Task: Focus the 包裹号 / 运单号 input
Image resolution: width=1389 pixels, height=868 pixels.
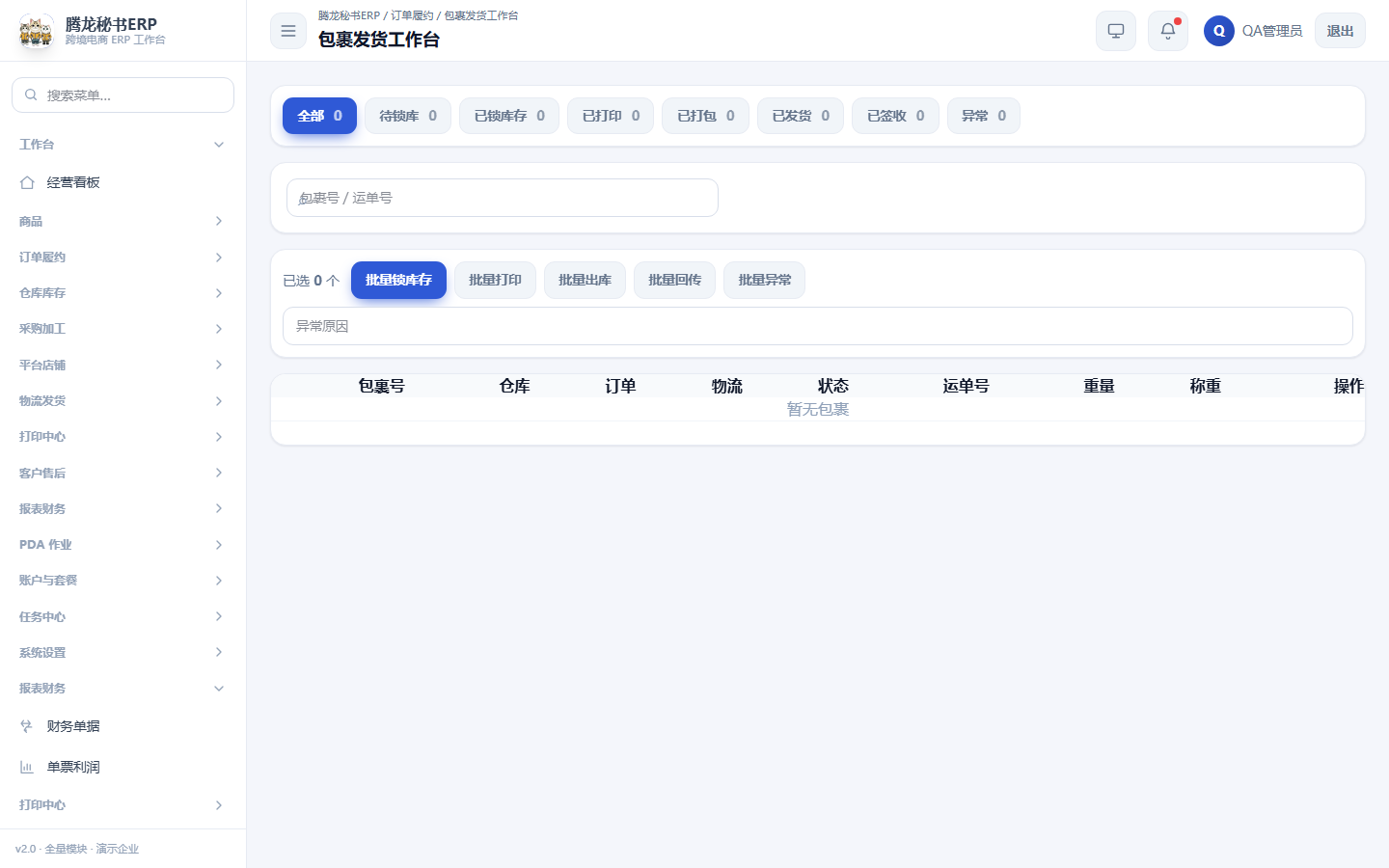Action: click(x=503, y=198)
